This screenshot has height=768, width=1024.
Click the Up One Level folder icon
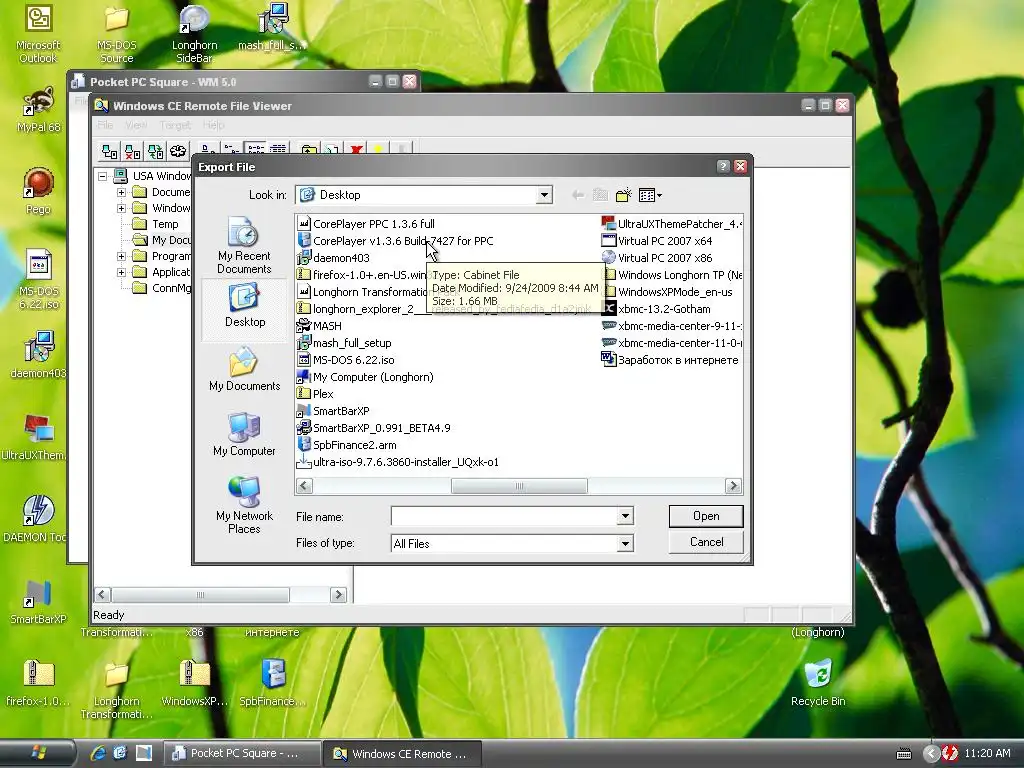pyautogui.click(x=600, y=195)
